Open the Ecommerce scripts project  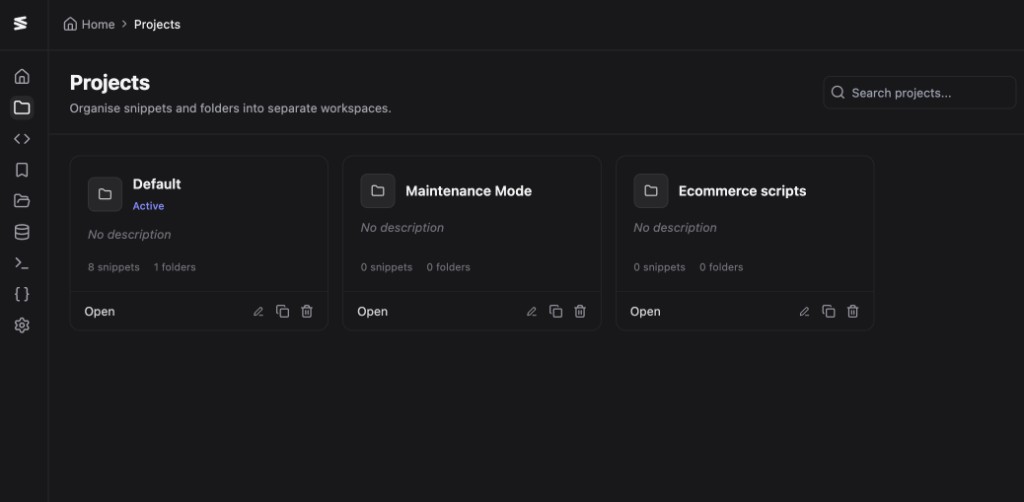pos(645,311)
